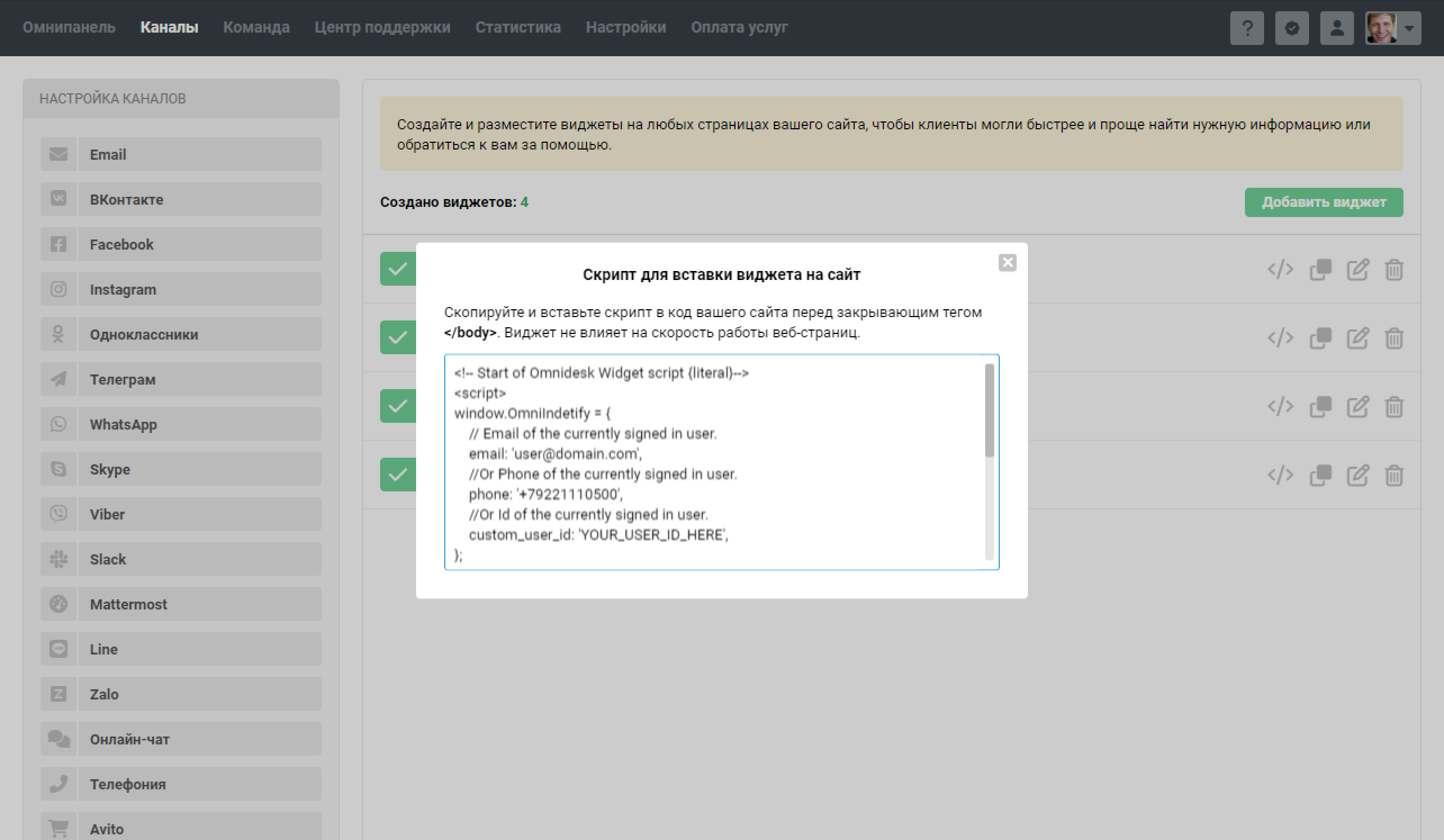
Task: Open the Viber channel settings
Action: click(180, 514)
